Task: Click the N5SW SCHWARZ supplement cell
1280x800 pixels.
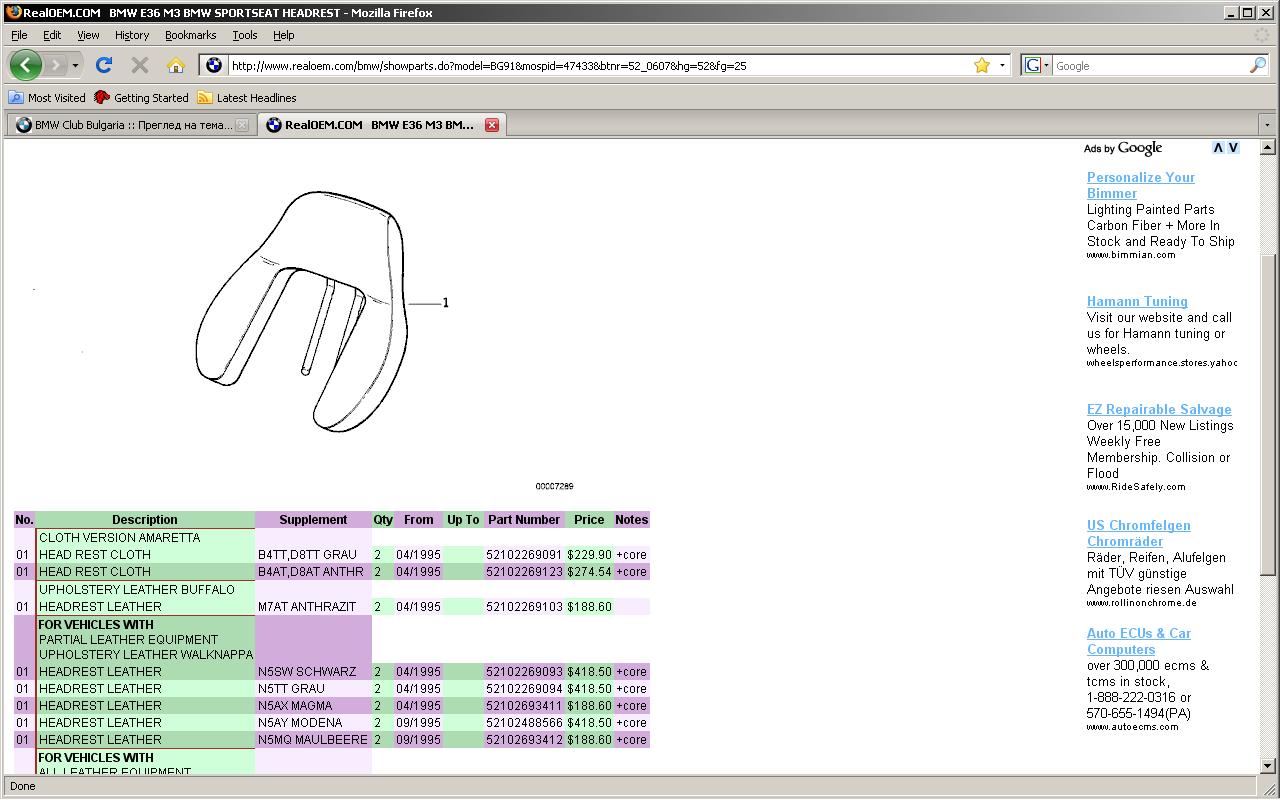Action: 313,672
